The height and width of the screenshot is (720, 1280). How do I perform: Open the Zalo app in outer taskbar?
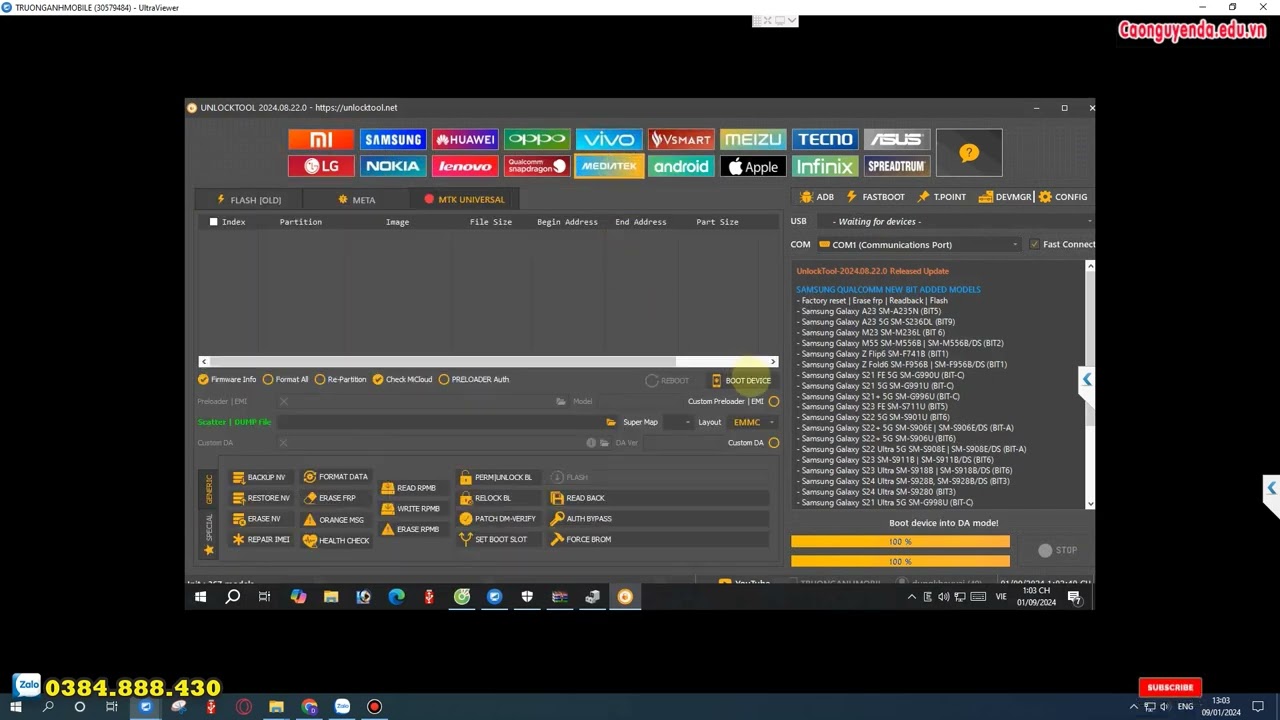pyautogui.click(x=342, y=707)
